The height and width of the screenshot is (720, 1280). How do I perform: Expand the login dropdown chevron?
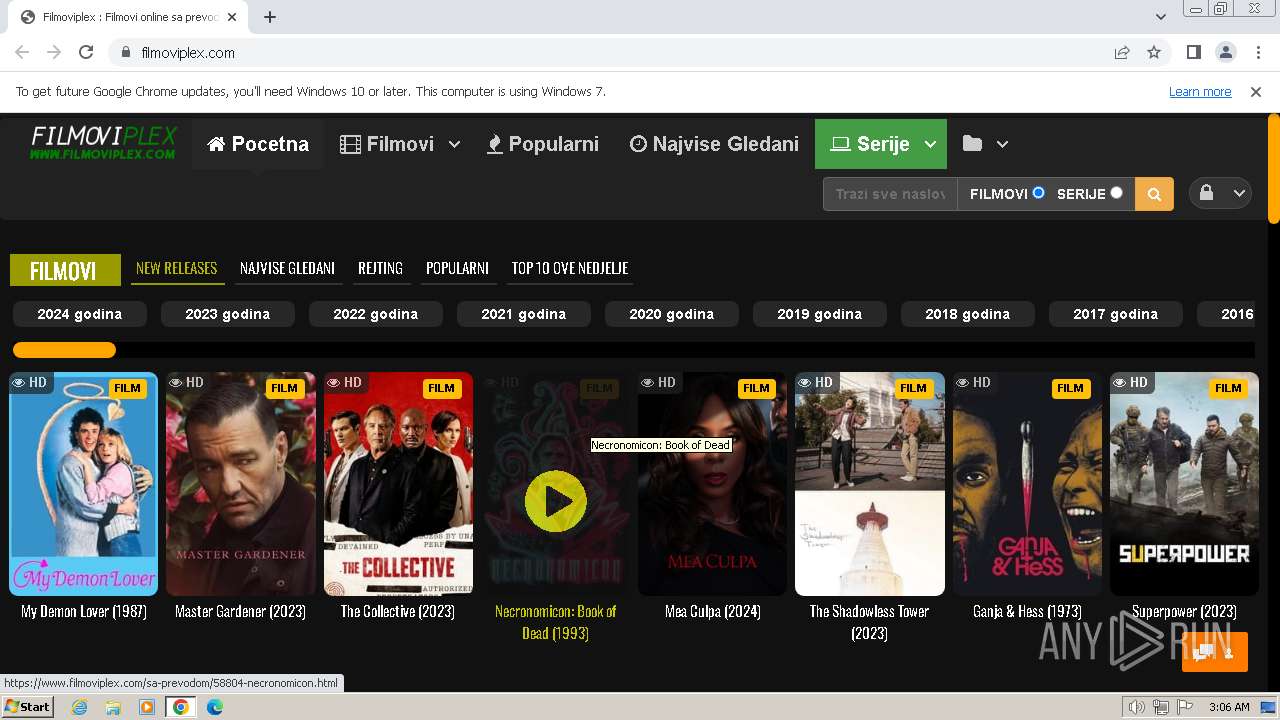1238,194
